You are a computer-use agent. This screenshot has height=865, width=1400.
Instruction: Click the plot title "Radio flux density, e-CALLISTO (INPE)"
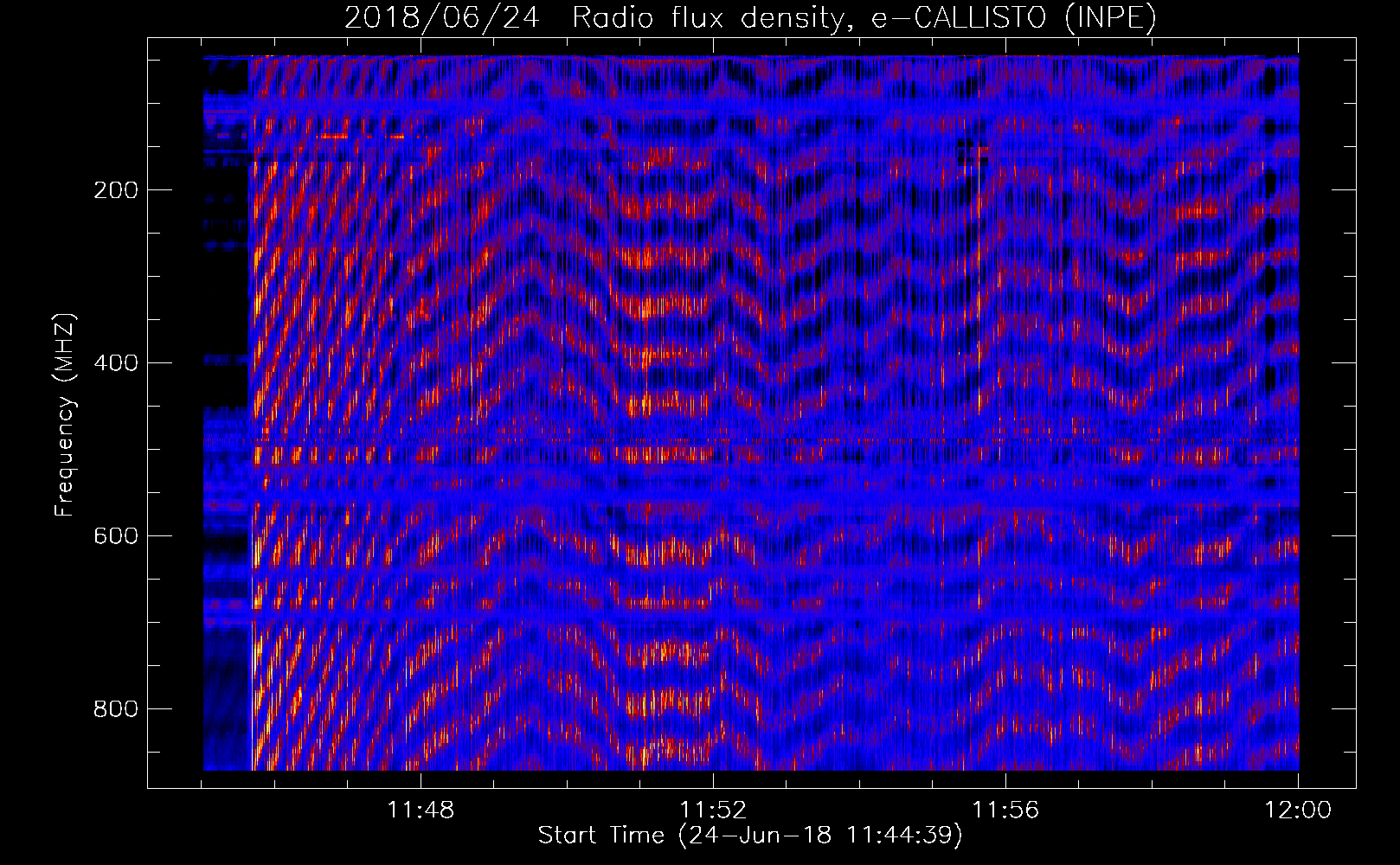864,17
